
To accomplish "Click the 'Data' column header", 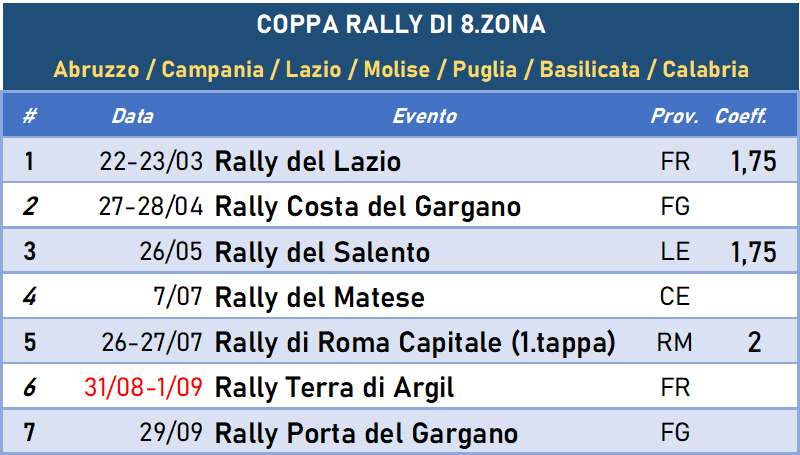I will pos(132,116).
